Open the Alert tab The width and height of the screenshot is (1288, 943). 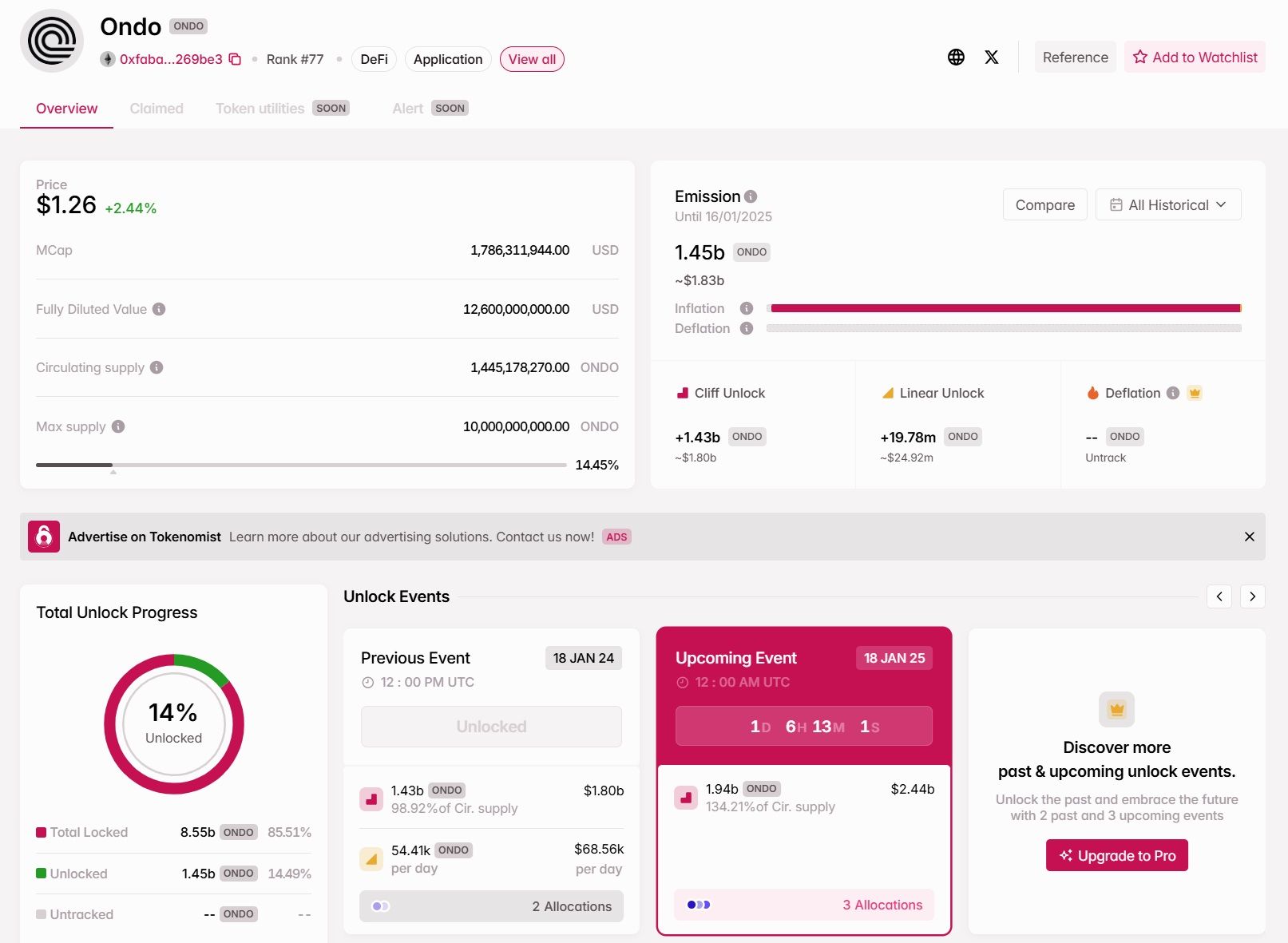(430, 109)
